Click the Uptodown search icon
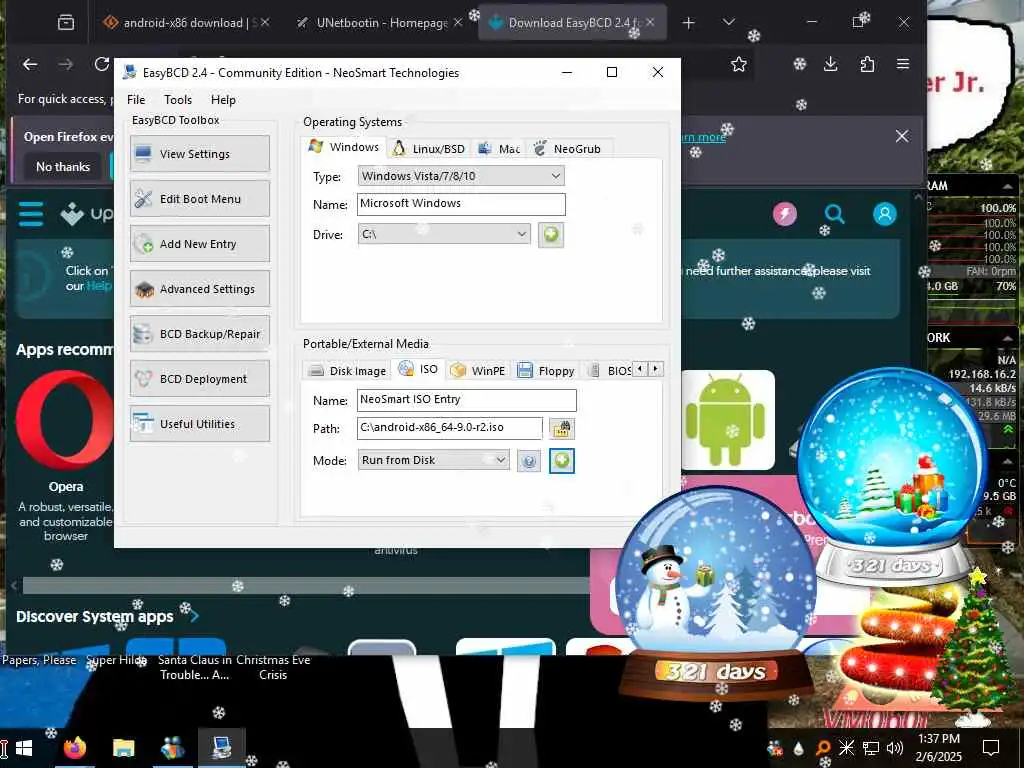The image size is (1024, 768). tap(835, 214)
